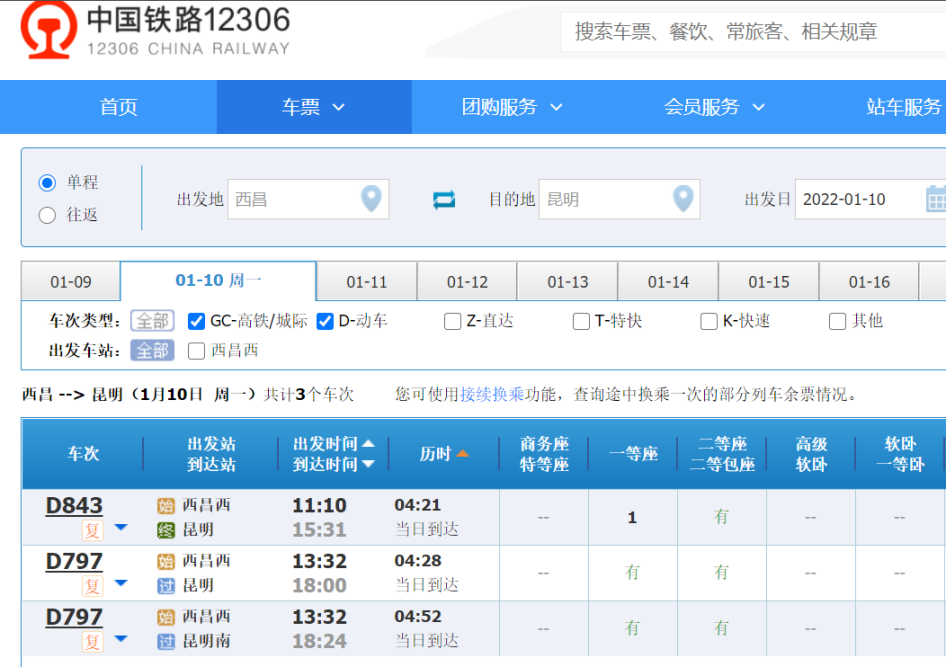Go to the 首页 menu item
The width and height of the screenshot is (946, 667).
click(118, 107)
